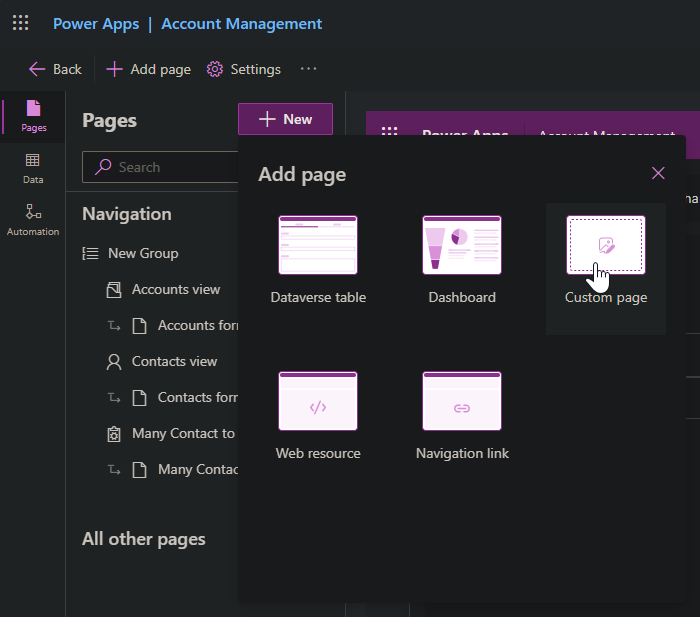Click the Power Apps header link
The image size is (700, 617).
(x=96, y=24)
